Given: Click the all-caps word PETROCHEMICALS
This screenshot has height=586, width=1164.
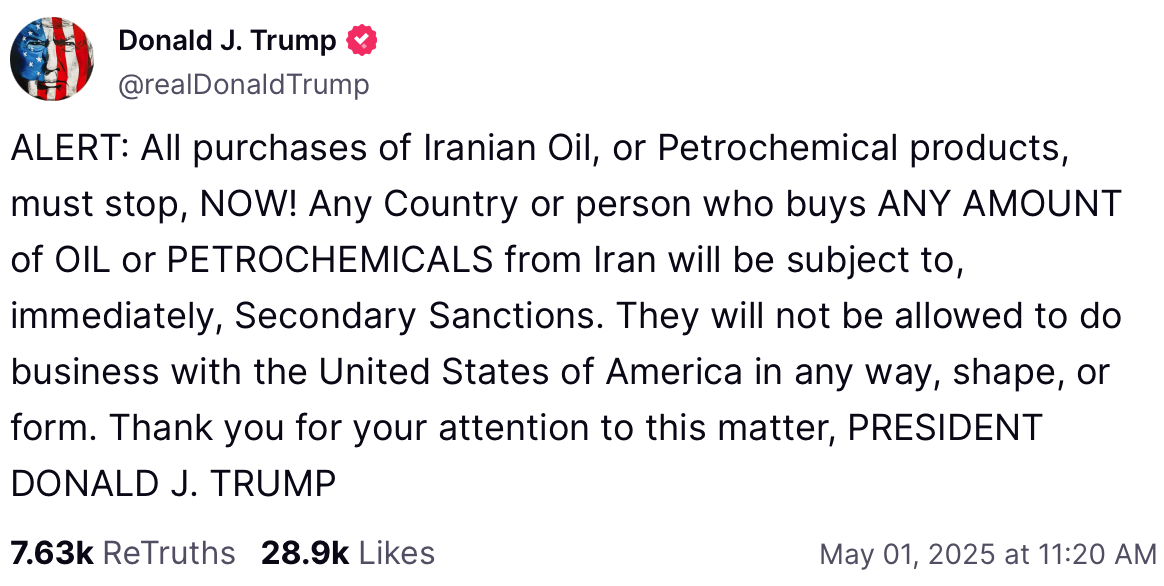Looking at the screenshot, I should tap(329, 261).
